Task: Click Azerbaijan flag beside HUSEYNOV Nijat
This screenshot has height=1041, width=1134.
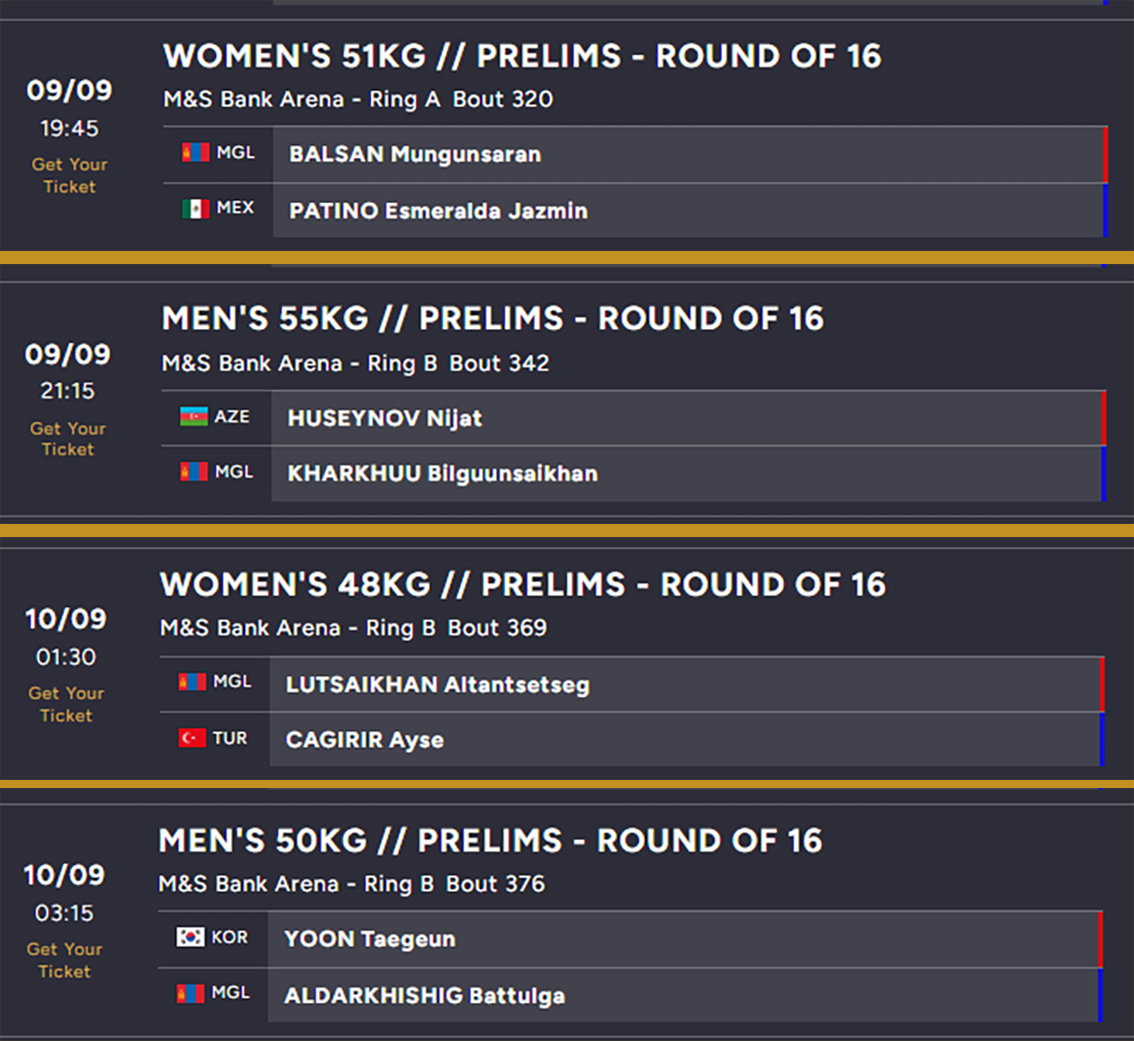Action: coord(194,416)
